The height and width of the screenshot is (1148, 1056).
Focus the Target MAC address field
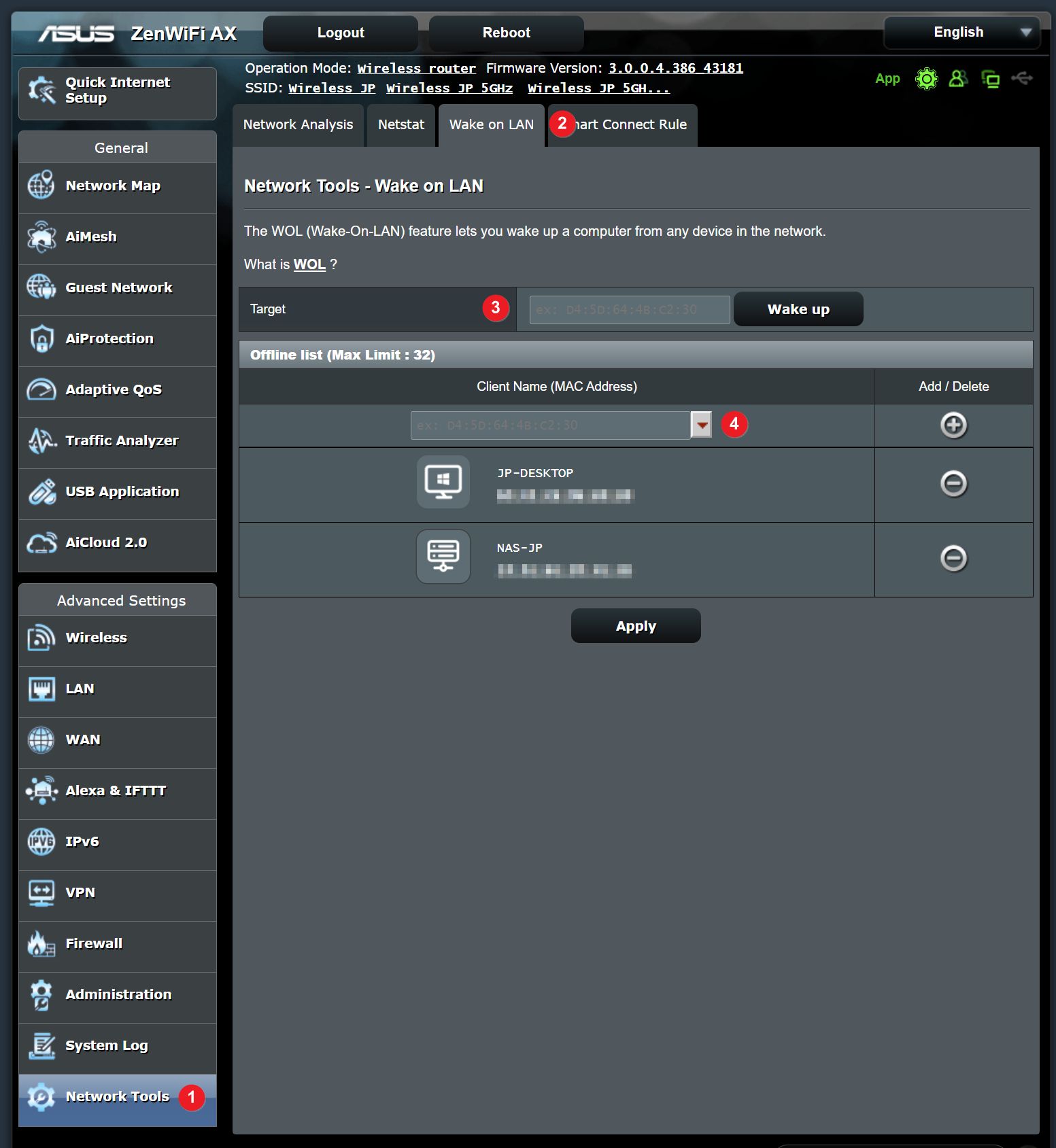click(630, 309)
